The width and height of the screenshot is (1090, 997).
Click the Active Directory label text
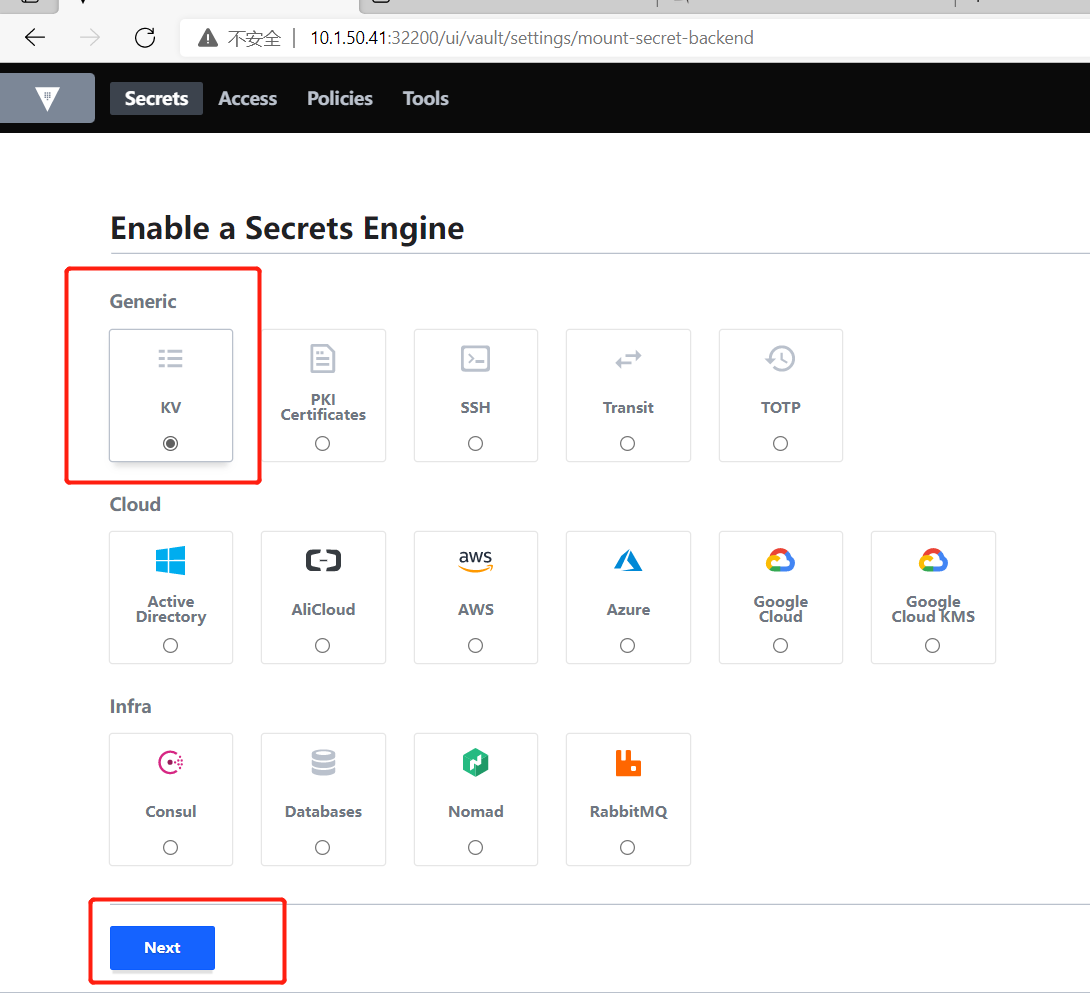click(170, 609)
